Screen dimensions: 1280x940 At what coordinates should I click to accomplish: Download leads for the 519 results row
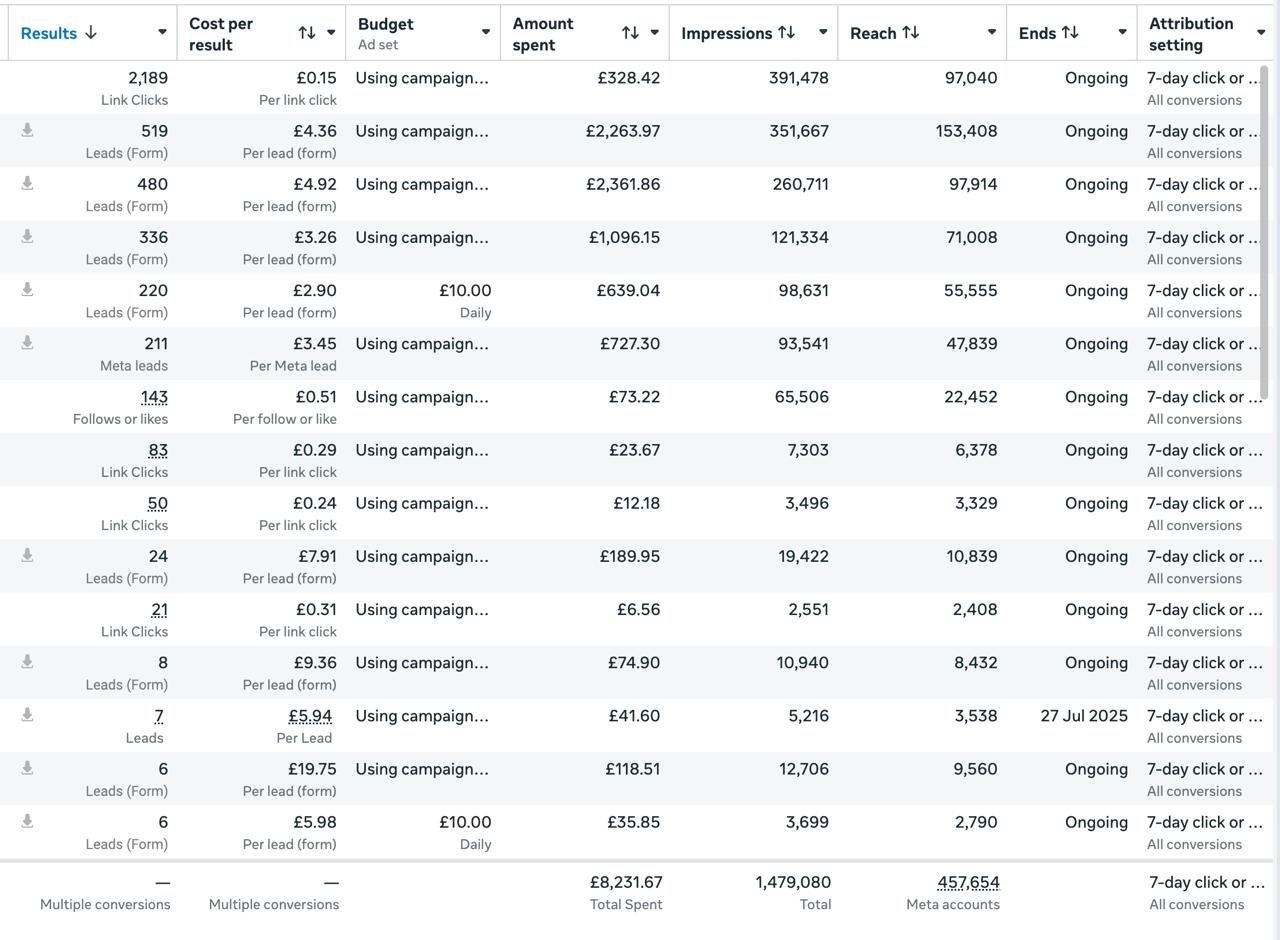point(28,130)
